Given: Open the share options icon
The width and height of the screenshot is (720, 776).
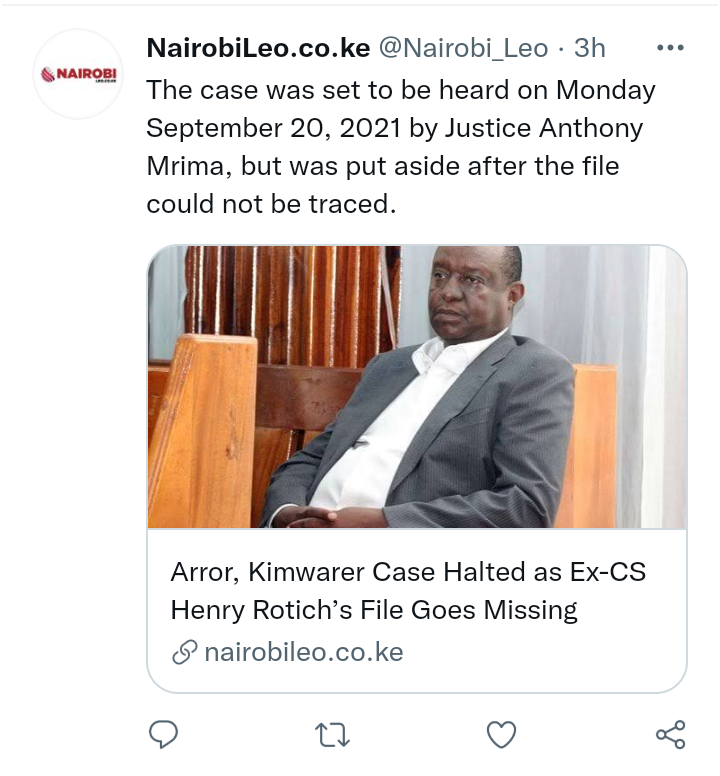Looking at the screenshot, I should click(671, 734).
